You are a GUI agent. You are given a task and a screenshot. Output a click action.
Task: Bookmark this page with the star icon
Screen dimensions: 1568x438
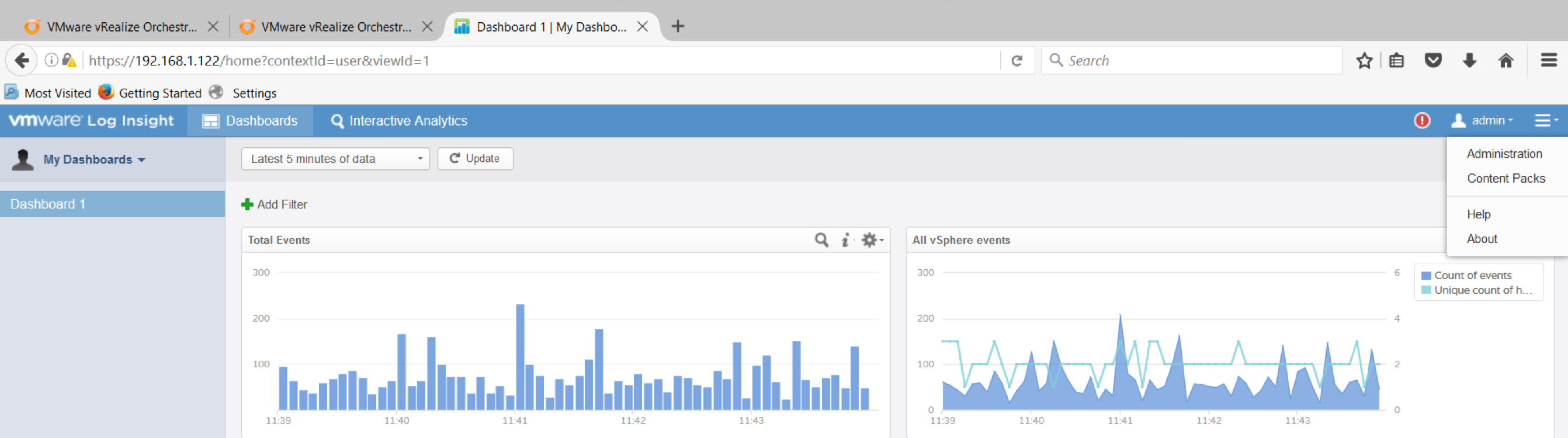1364,60
